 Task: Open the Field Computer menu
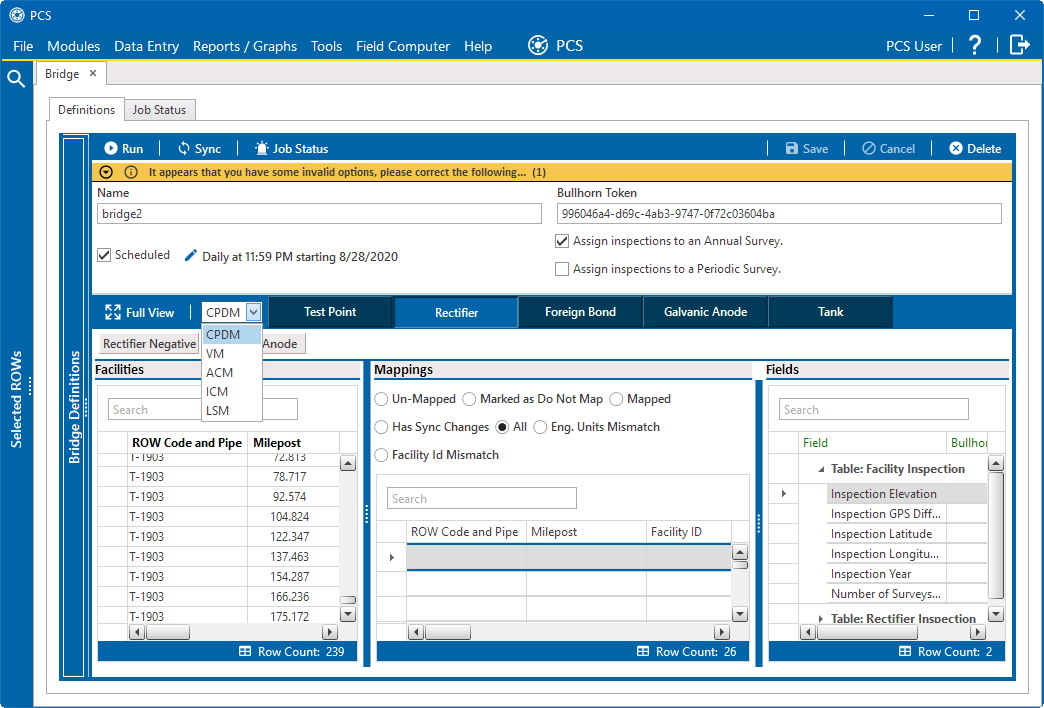[403, 46]
